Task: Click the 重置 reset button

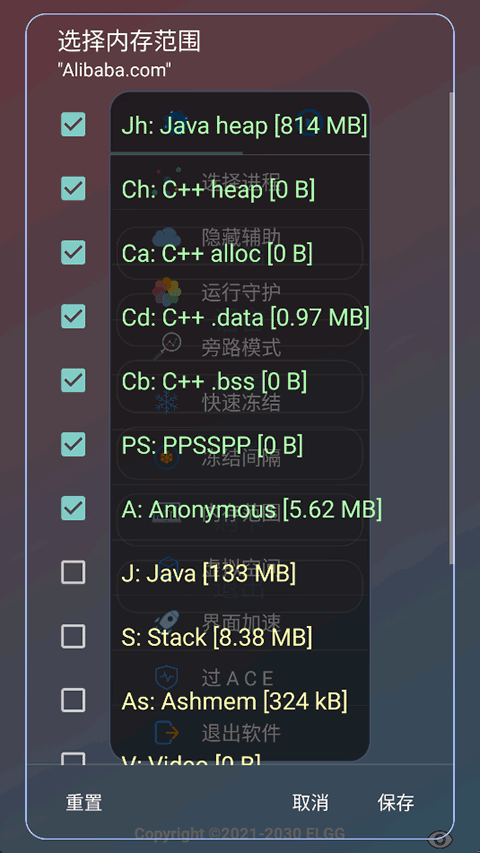Action: 84,802
